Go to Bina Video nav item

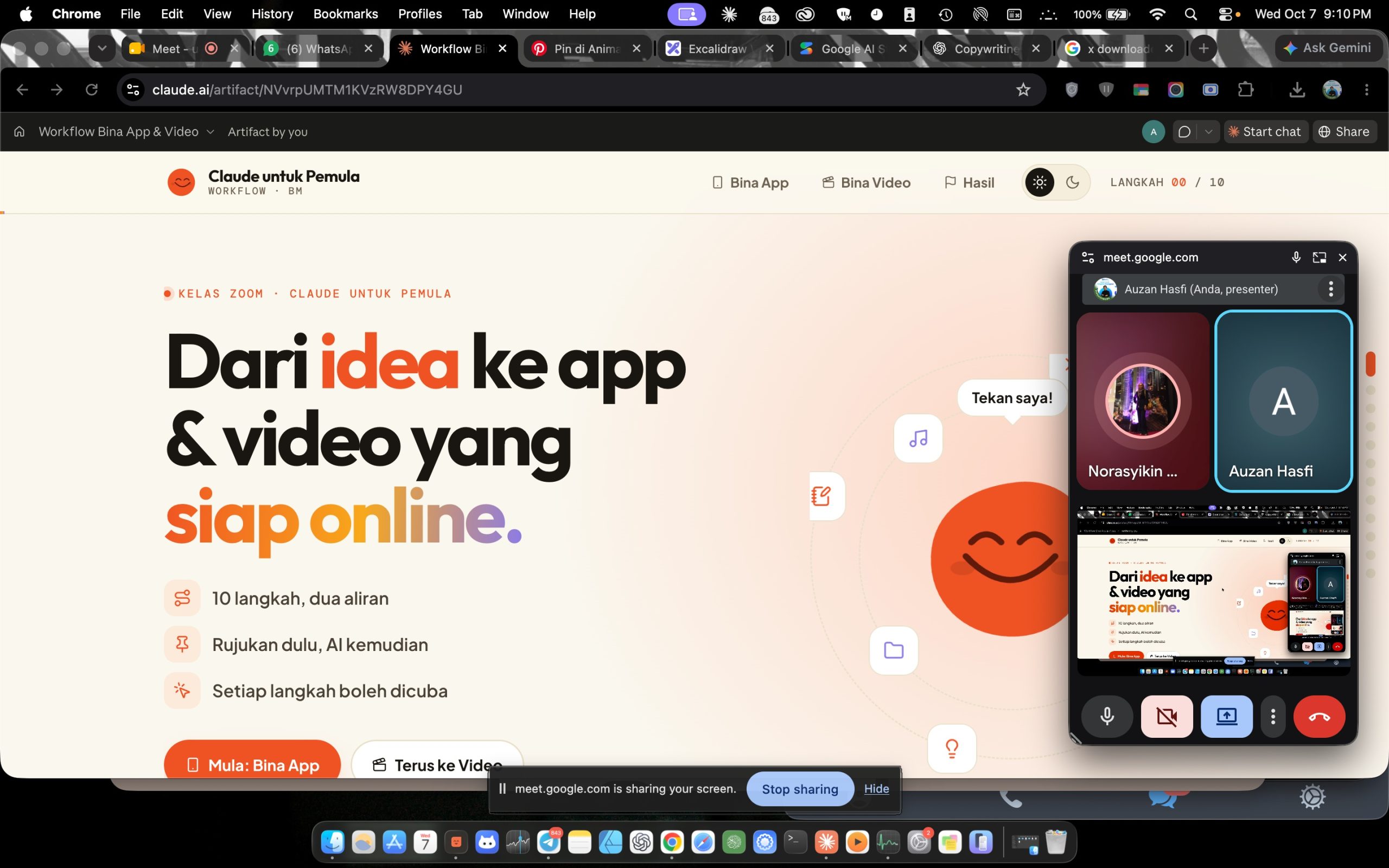point(866,183)
